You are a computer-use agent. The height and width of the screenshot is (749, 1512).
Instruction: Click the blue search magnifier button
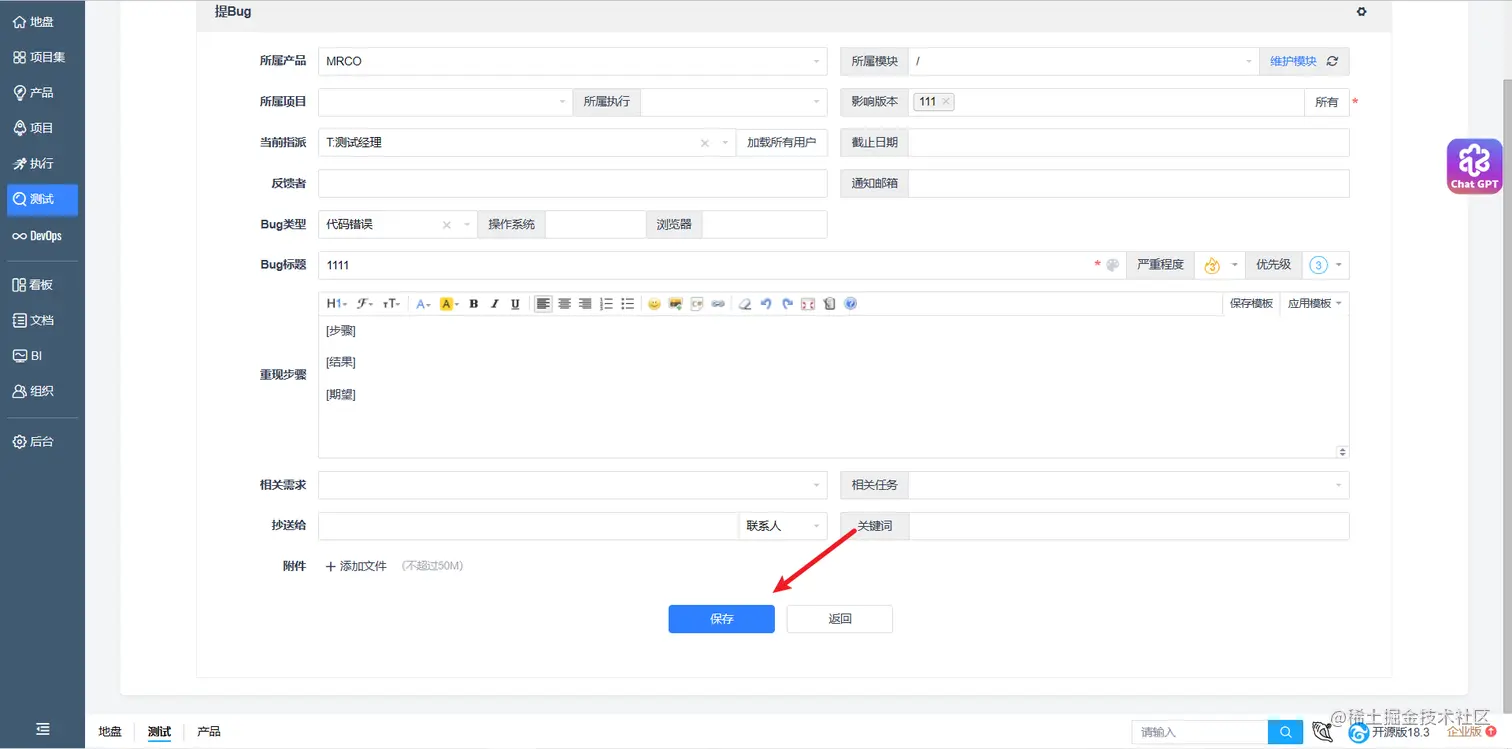1285,733
